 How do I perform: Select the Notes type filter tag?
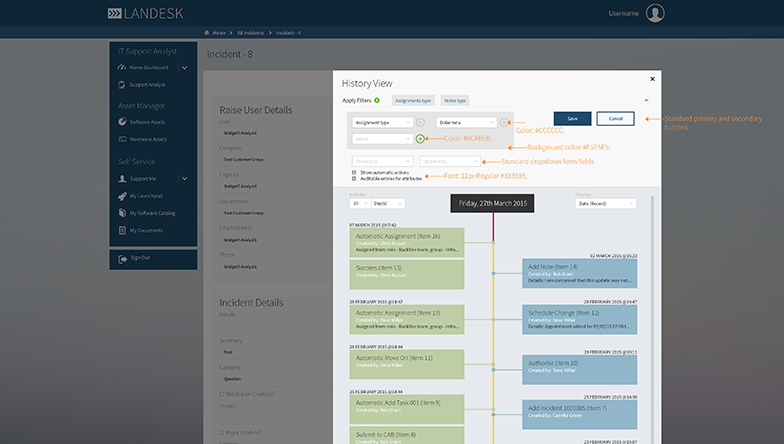pos(454,101)
